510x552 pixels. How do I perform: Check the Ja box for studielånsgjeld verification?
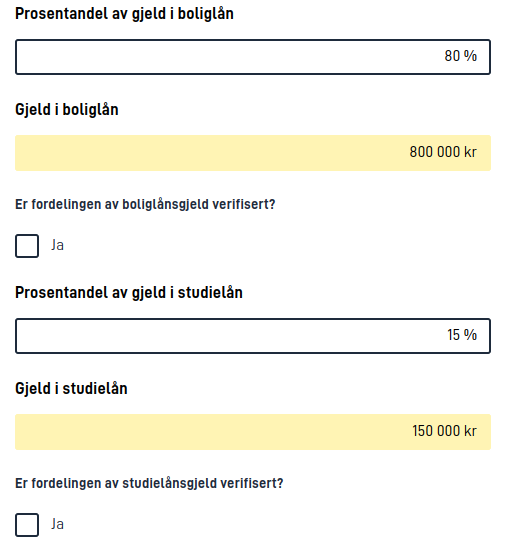[27, 525]
